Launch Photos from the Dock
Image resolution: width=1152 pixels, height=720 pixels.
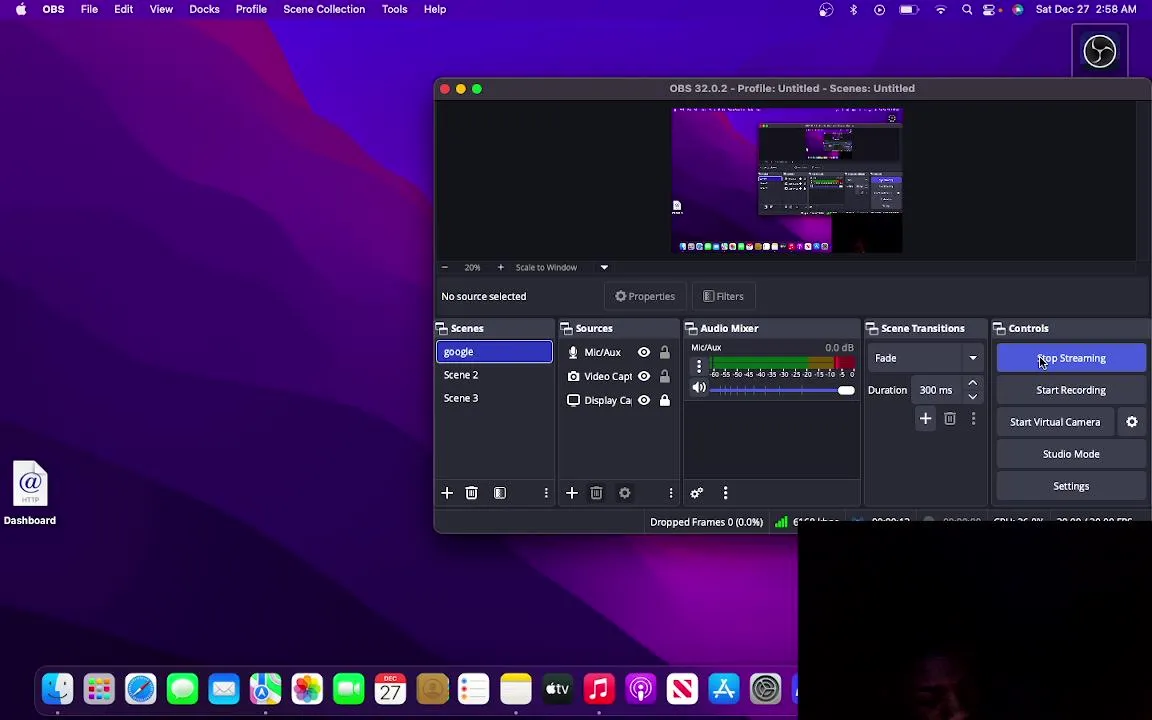[307, 689]
